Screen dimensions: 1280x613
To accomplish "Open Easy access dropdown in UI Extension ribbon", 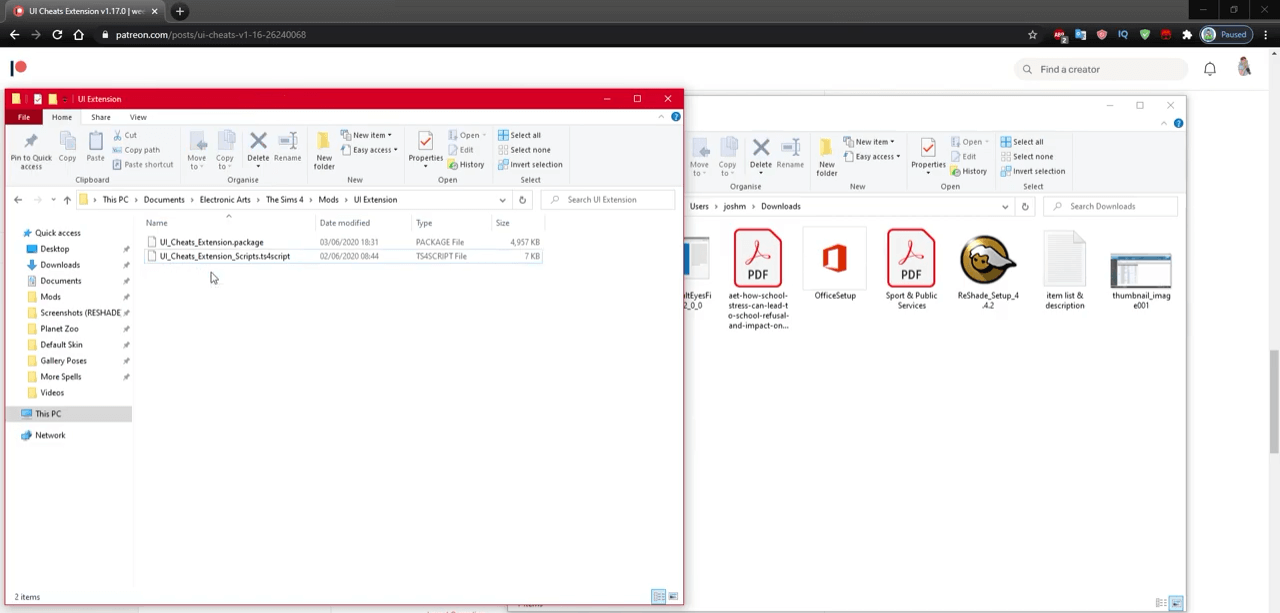I will pyautogui.click(x=369, y=150).
